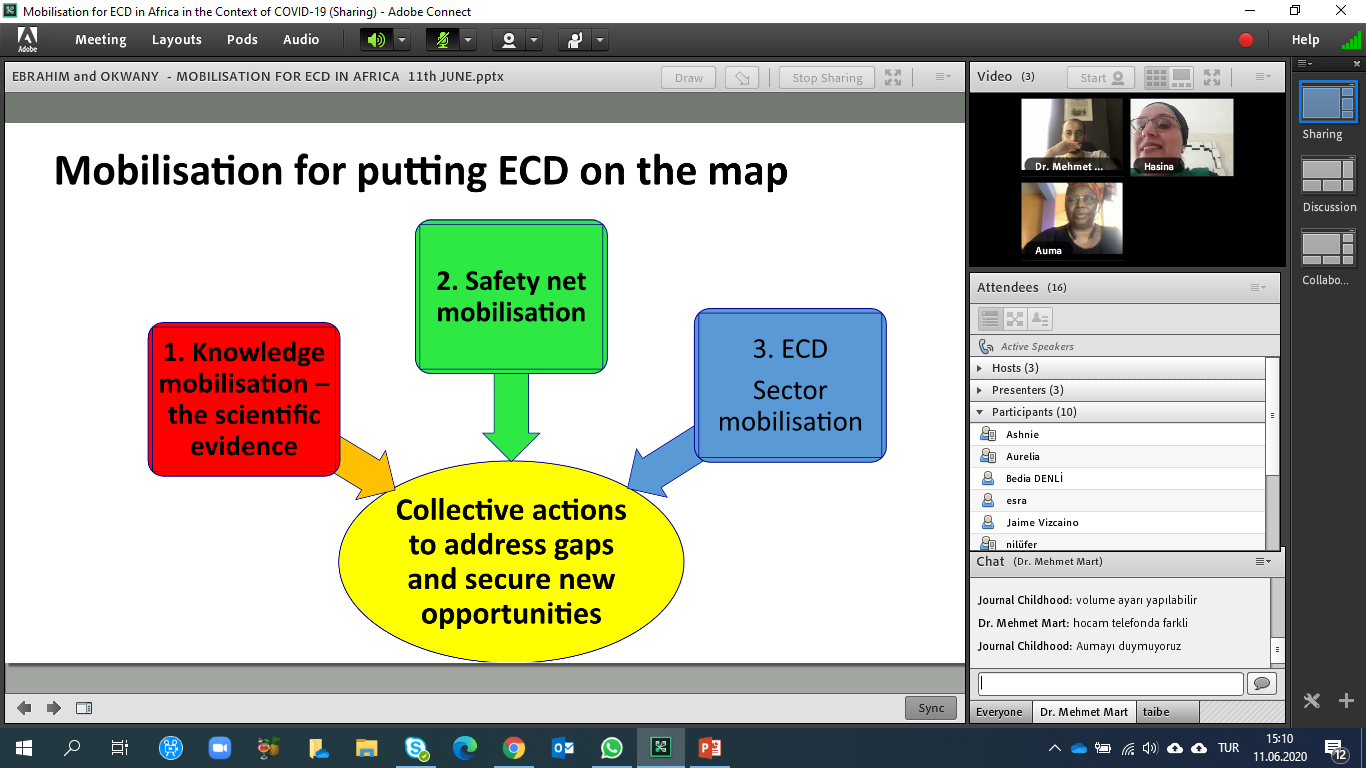Viewport: 1366px width, 768px height.
Task: Go to the next slide arrow
Action: 54,708
